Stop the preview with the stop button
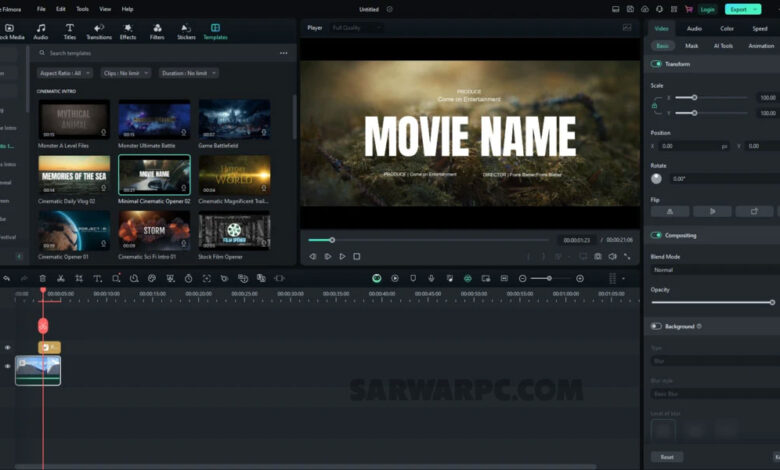The width and height of the screenshot is (780, 470). pos(357,256)
